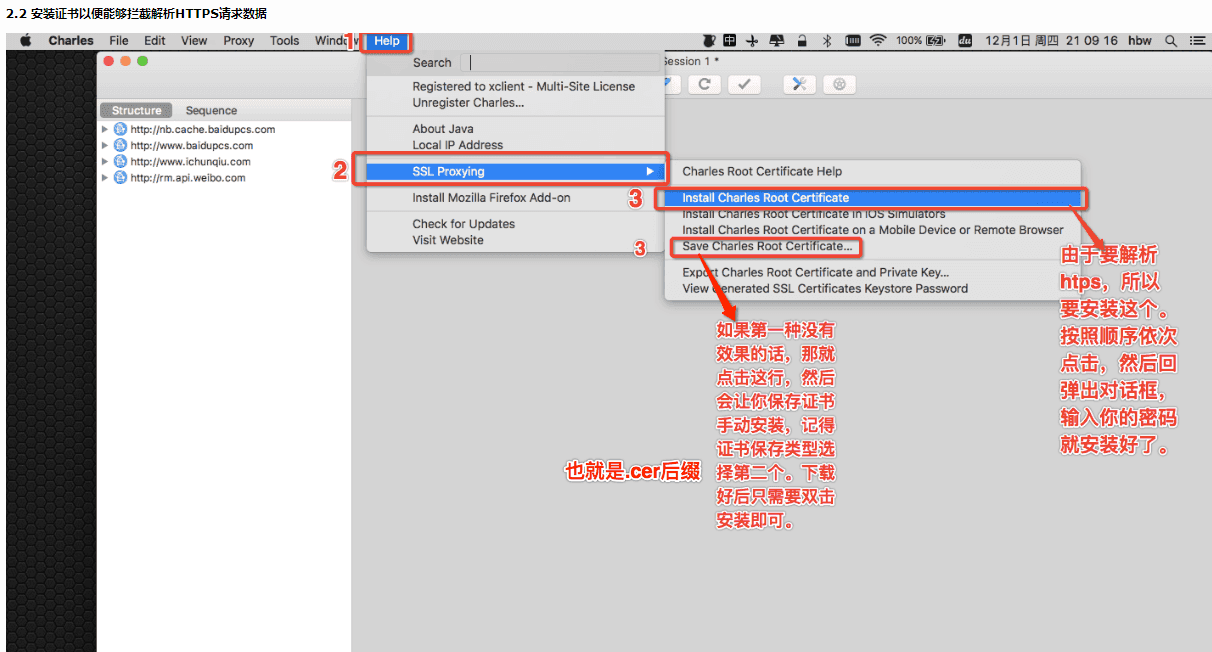Image resolution: width=1212 pixels, height=652 pixels.
Task: Switch to the Structure tab
Action: (136, 111)
